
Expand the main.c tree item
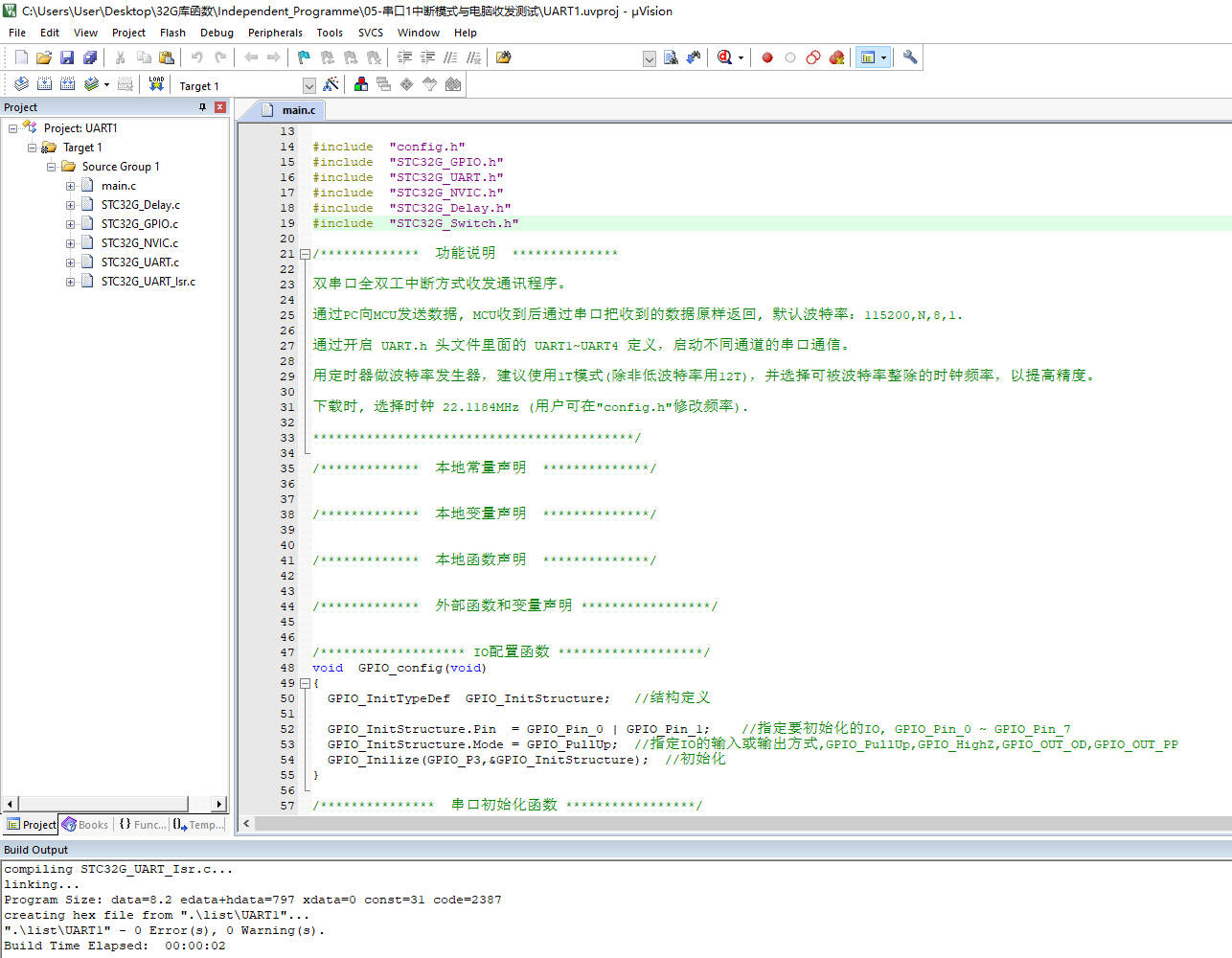(x=70, y=186)
